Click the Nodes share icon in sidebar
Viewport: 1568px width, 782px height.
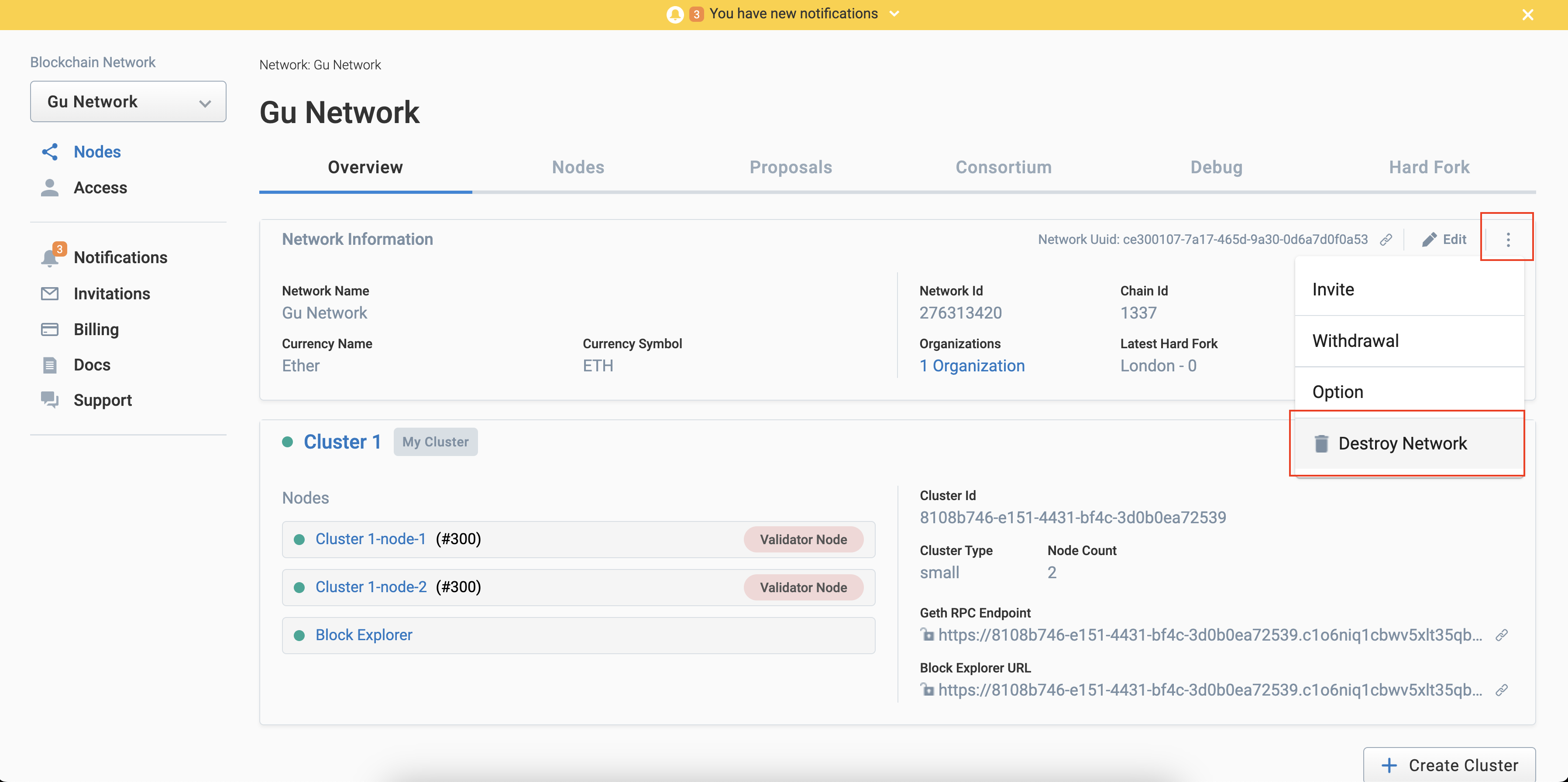[x=50, y=152]
